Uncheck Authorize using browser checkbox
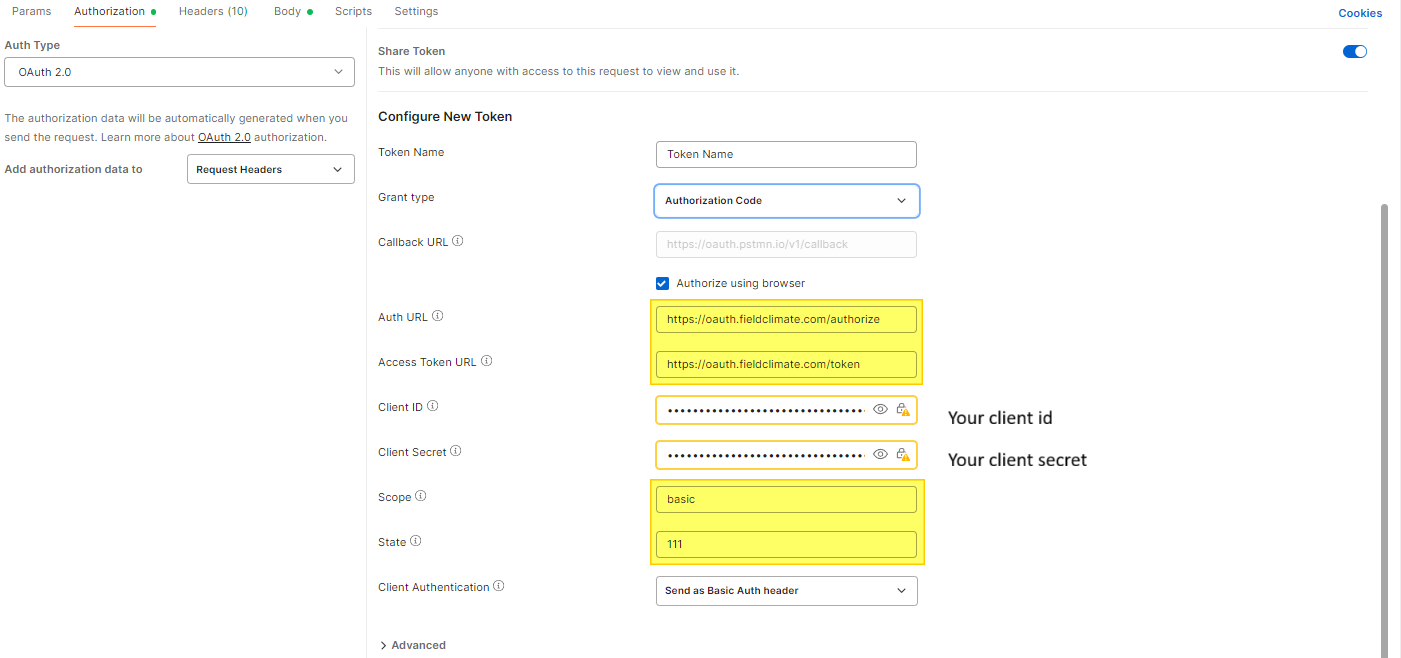The image size is (1401, 658). 662,283
